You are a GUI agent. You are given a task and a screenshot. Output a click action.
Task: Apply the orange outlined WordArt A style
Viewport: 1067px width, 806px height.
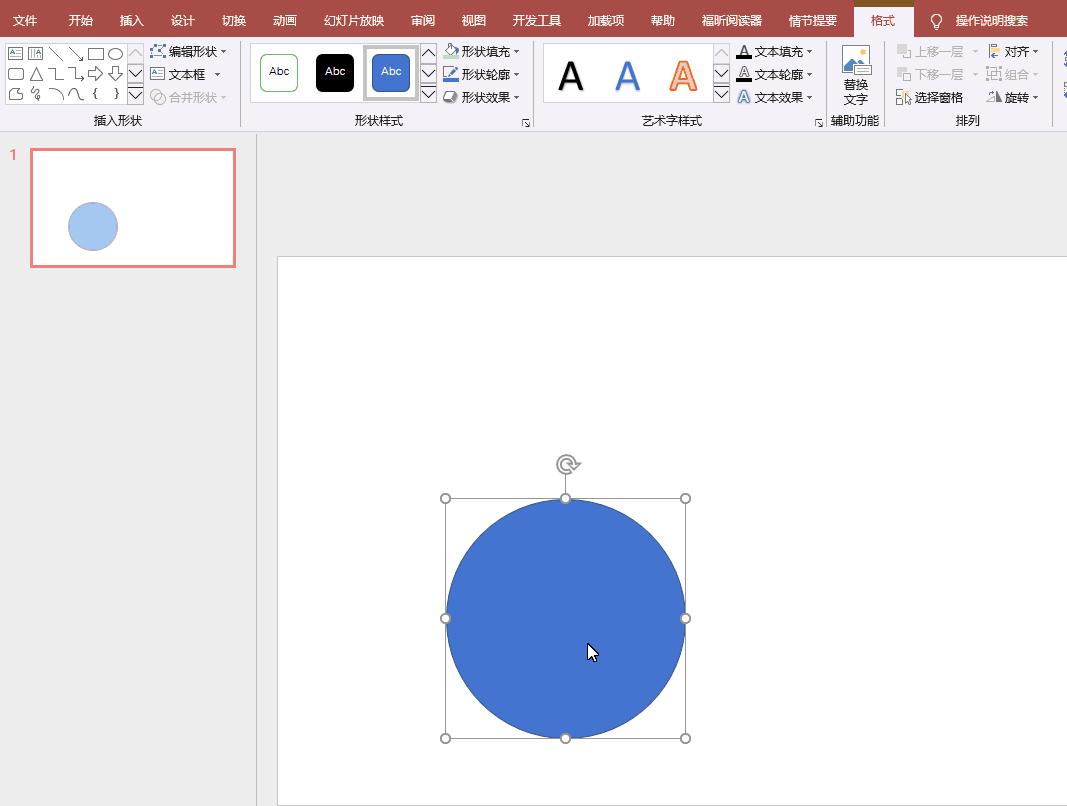tap(683, 75)
